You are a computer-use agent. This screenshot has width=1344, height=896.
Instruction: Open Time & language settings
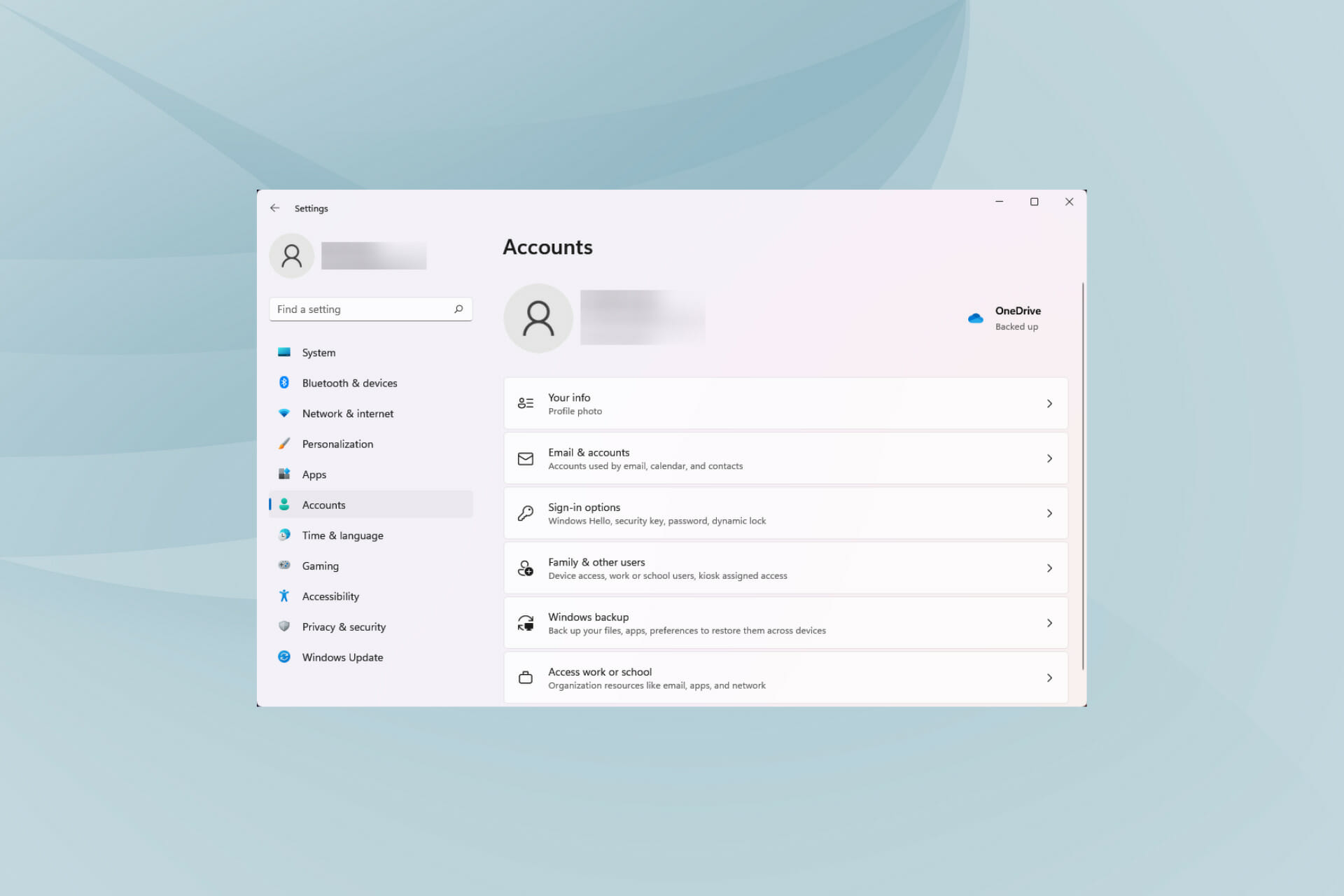pos(343,535)
